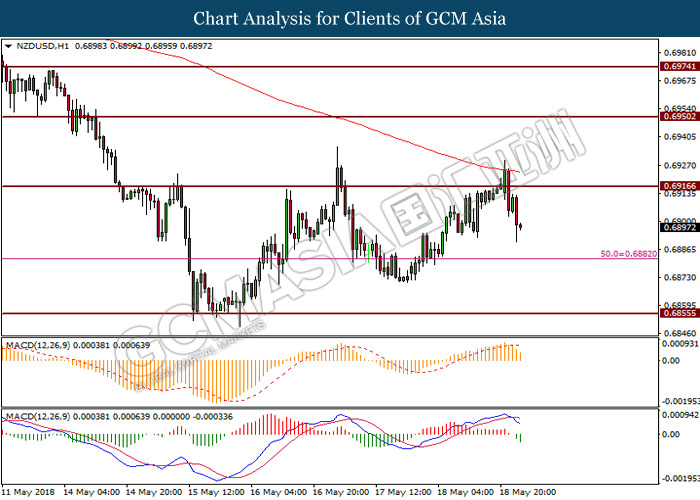The width and height of the screenshot is (700, 500).
Task: Click the 0.69405 price axis value
Action: pos(680,137)
